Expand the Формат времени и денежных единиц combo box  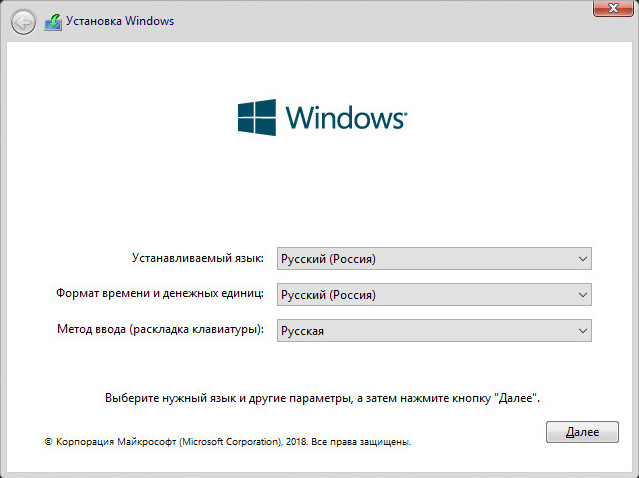tap(434, 294)
